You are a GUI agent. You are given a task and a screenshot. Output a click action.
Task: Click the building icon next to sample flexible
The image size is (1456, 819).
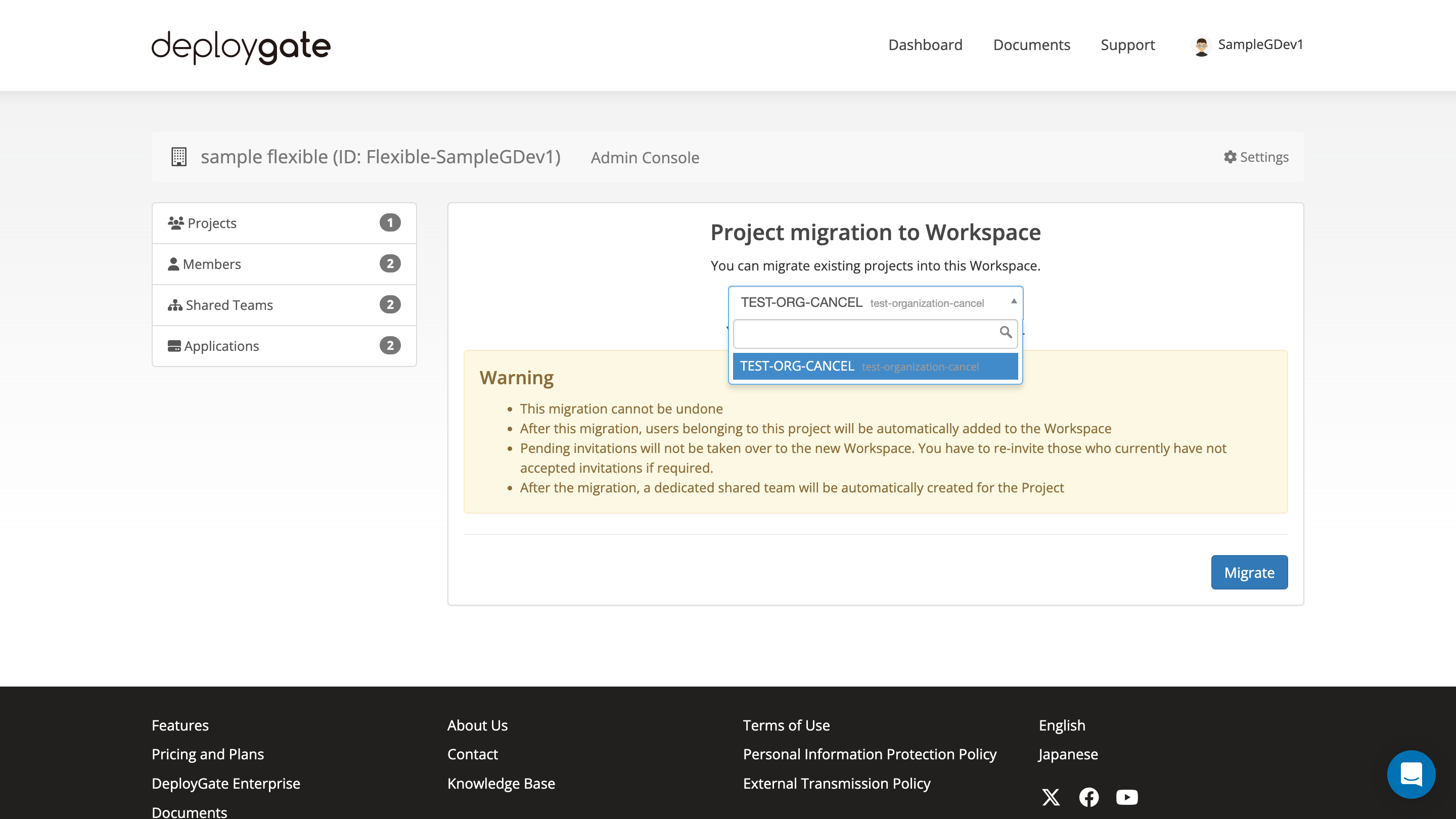[x=178, y=157]
